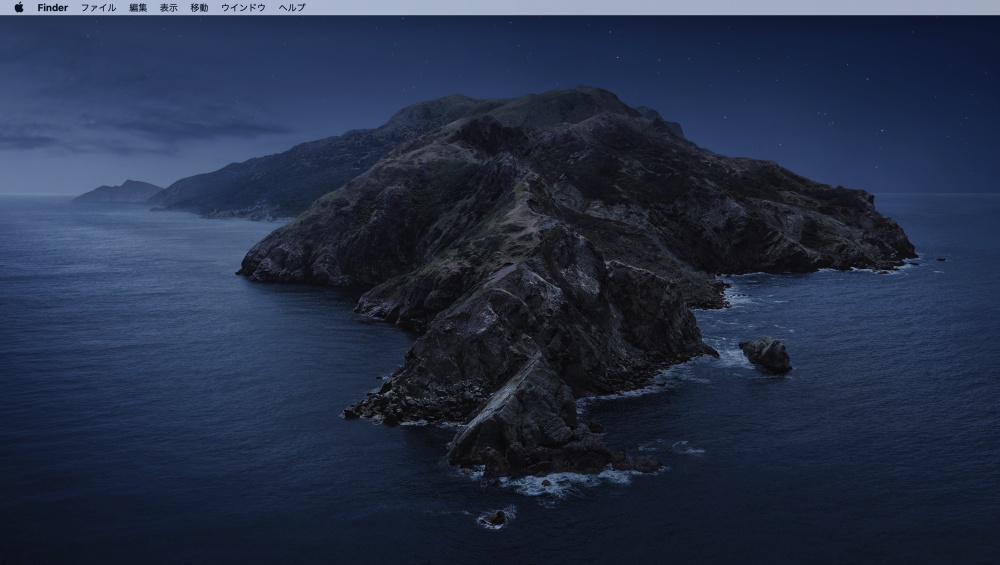Screen dimensions: 1000x565
Task: Open the 表示 menu
Action: click(168, 8)
